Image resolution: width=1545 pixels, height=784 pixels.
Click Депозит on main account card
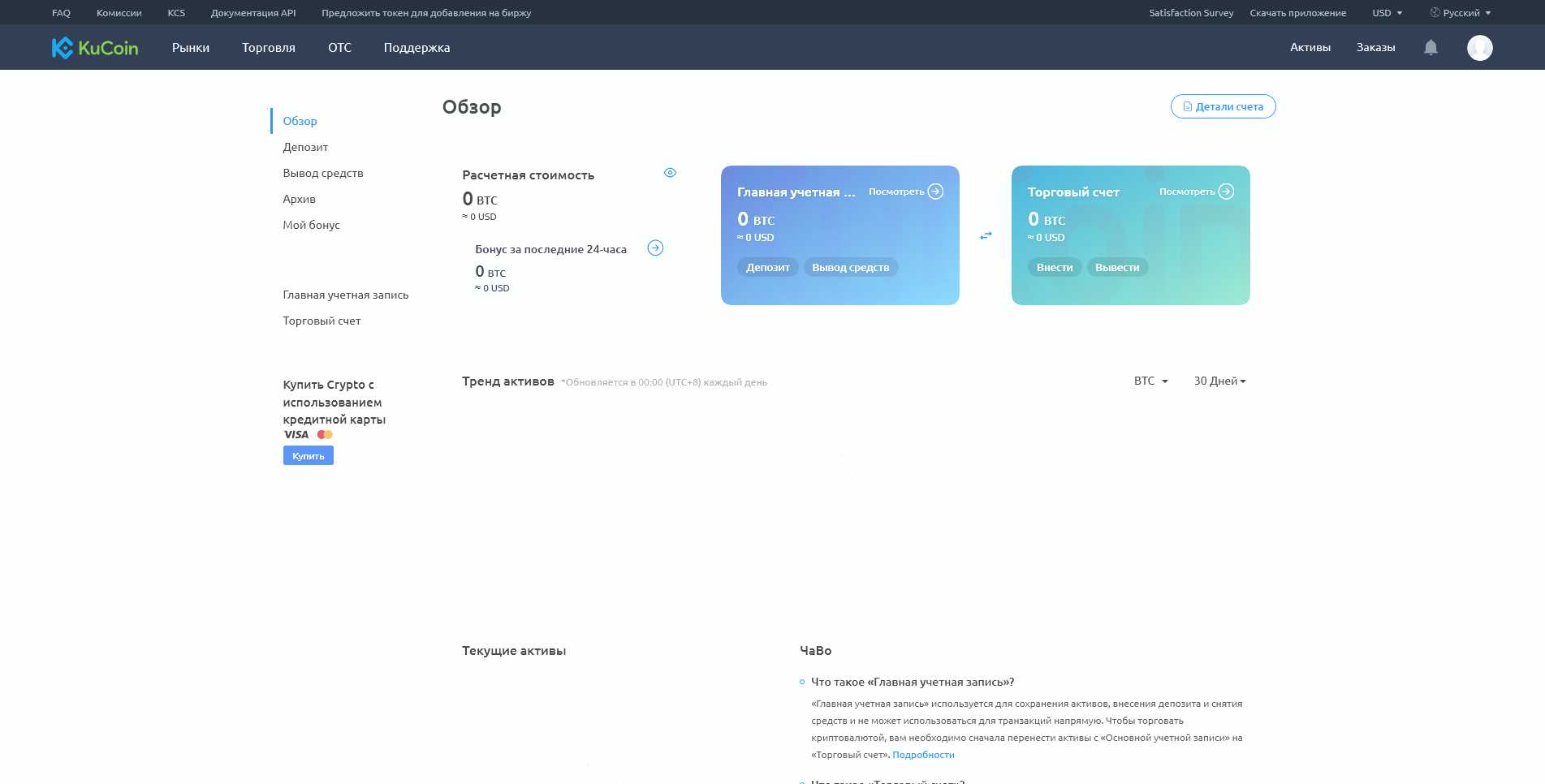767,267
